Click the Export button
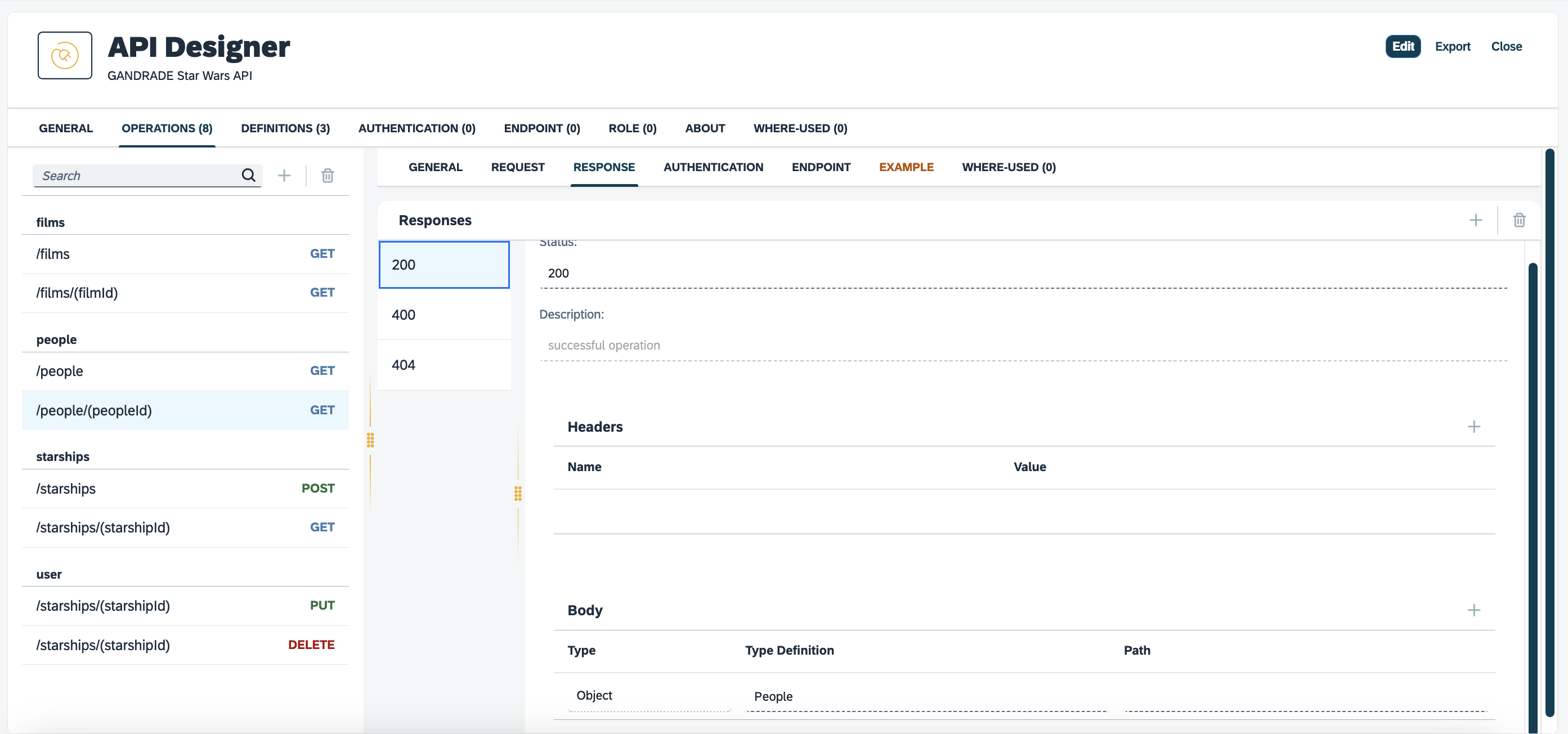The width and height of the screenshot is (1568, 734). tap(1453, 46)
